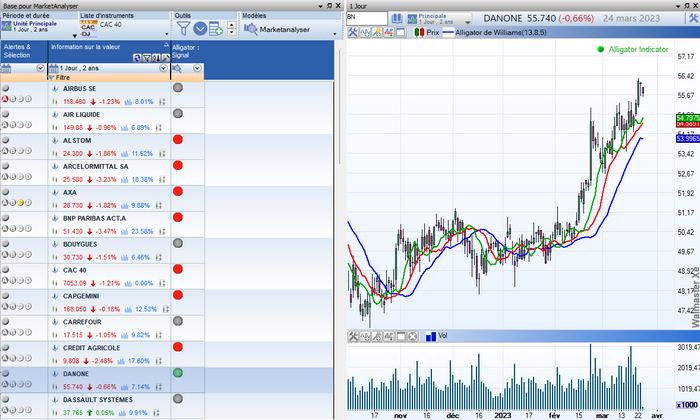Add an alert on the price chart
The height and width of the screenshot is (420, 700).
(x=388, y=32)
